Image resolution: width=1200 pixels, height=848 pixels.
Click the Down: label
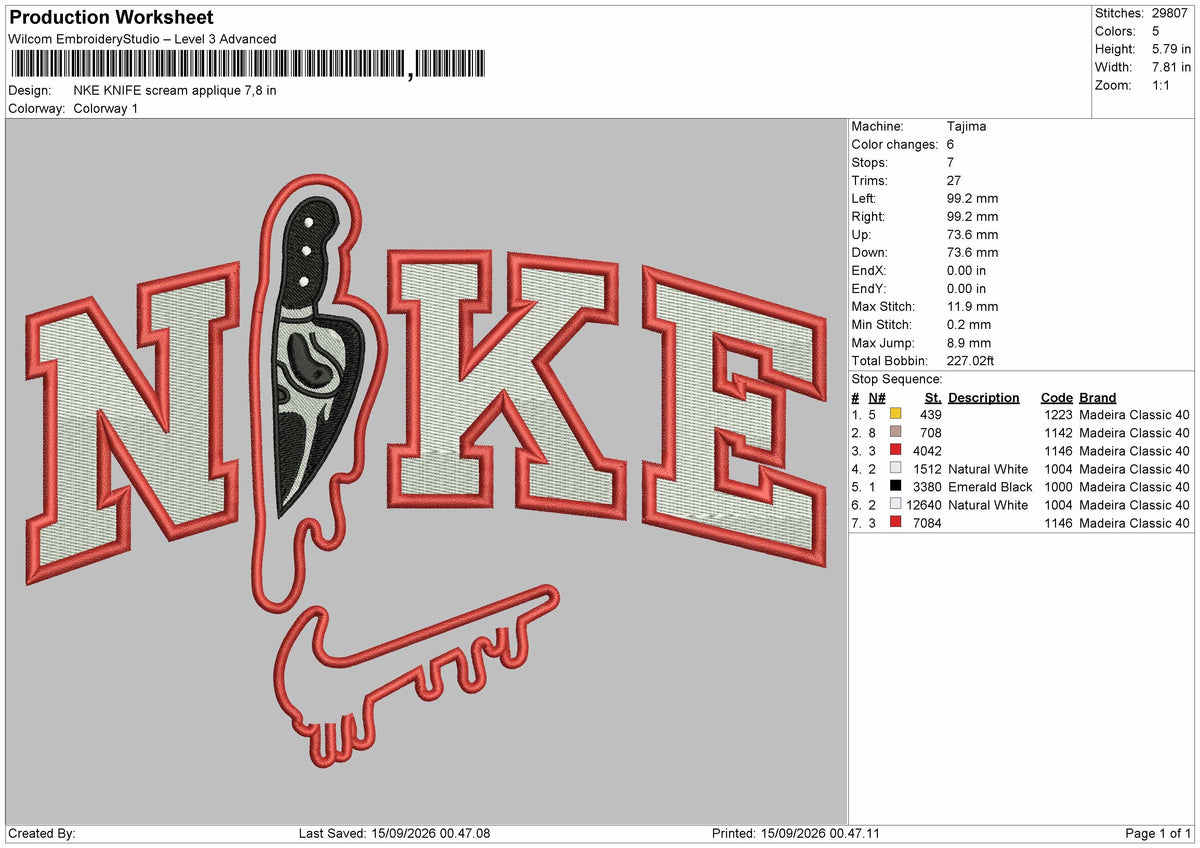[x=869, y=252]
